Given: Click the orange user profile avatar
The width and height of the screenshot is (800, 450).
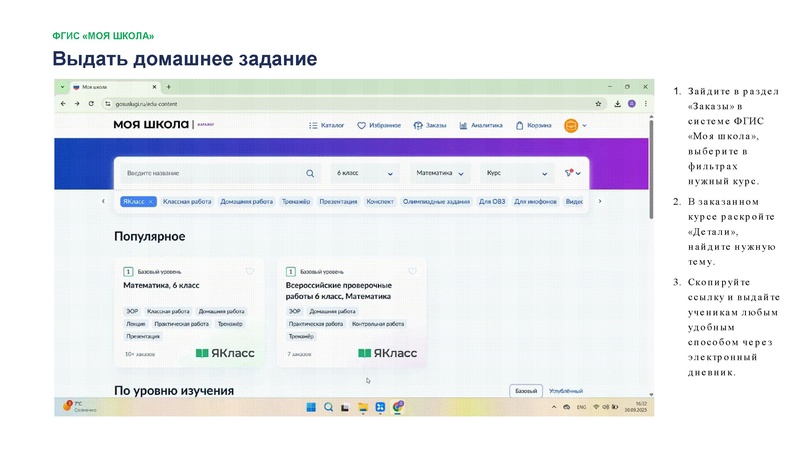Looking at the screenshot, I should point(571,126).
